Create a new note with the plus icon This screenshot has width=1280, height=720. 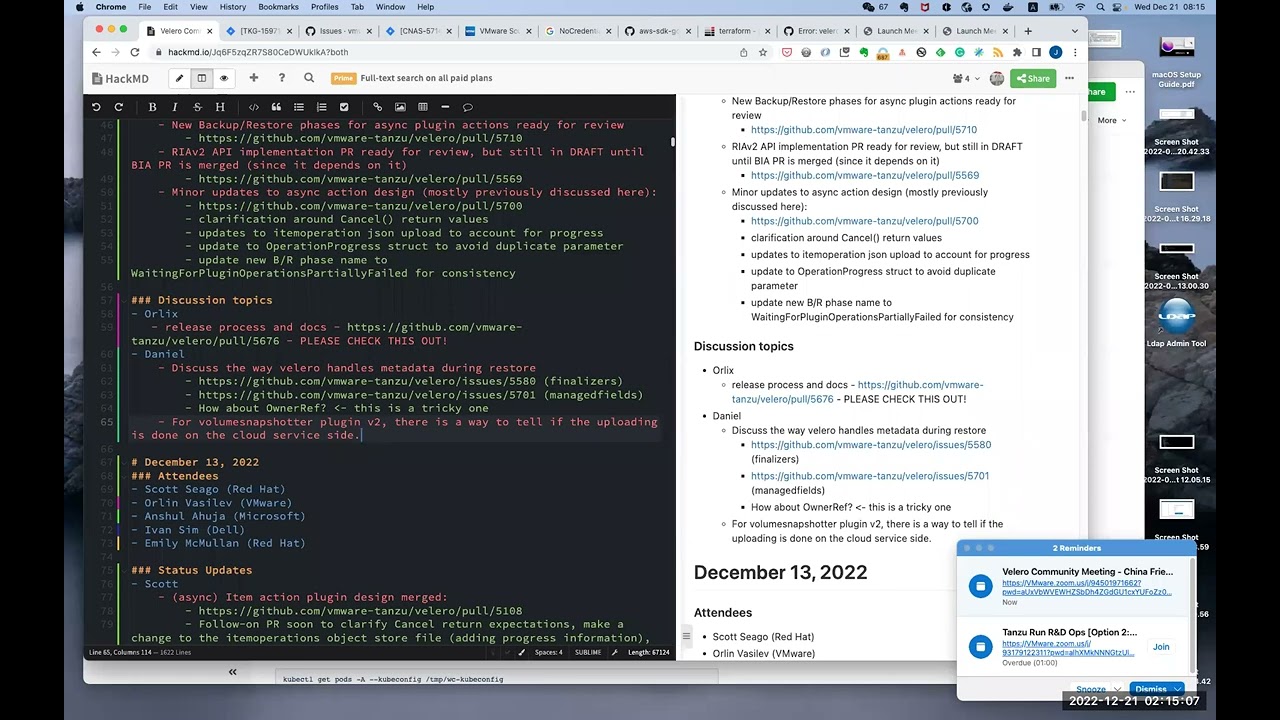pyautogui.click(x=253, y=78)
